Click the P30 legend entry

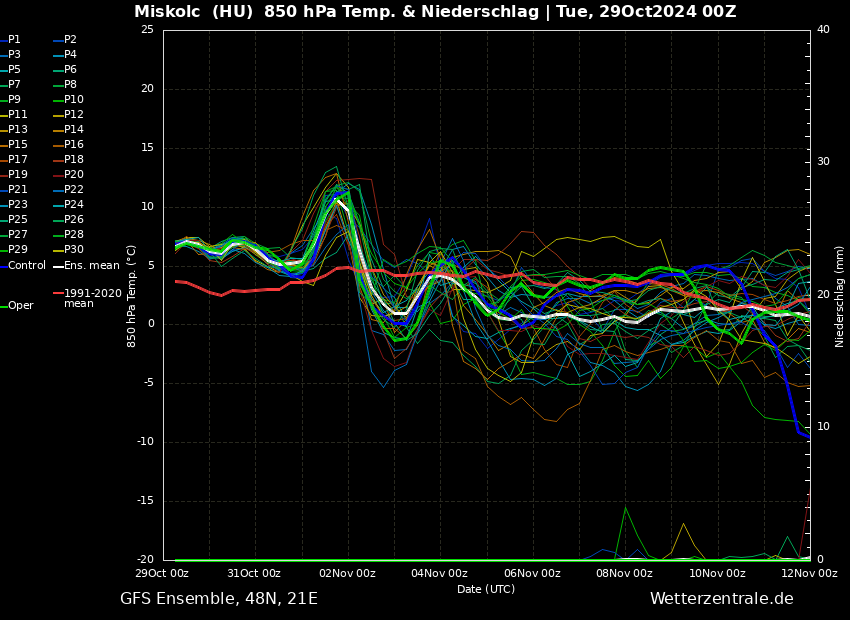74,250
